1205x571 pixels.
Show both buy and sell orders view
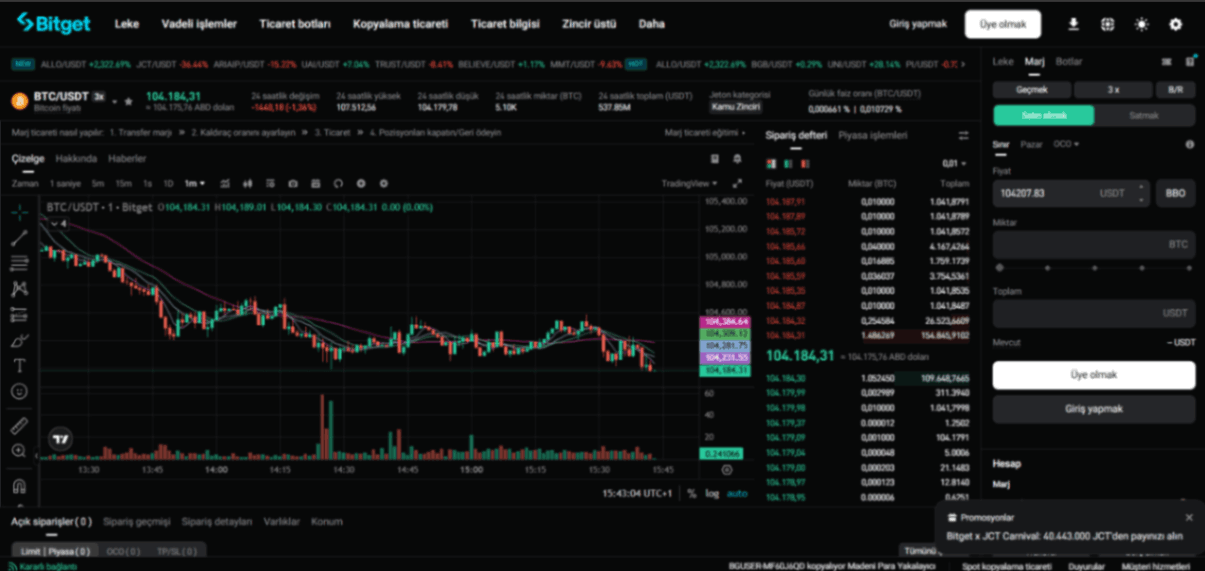pos(771,163)
